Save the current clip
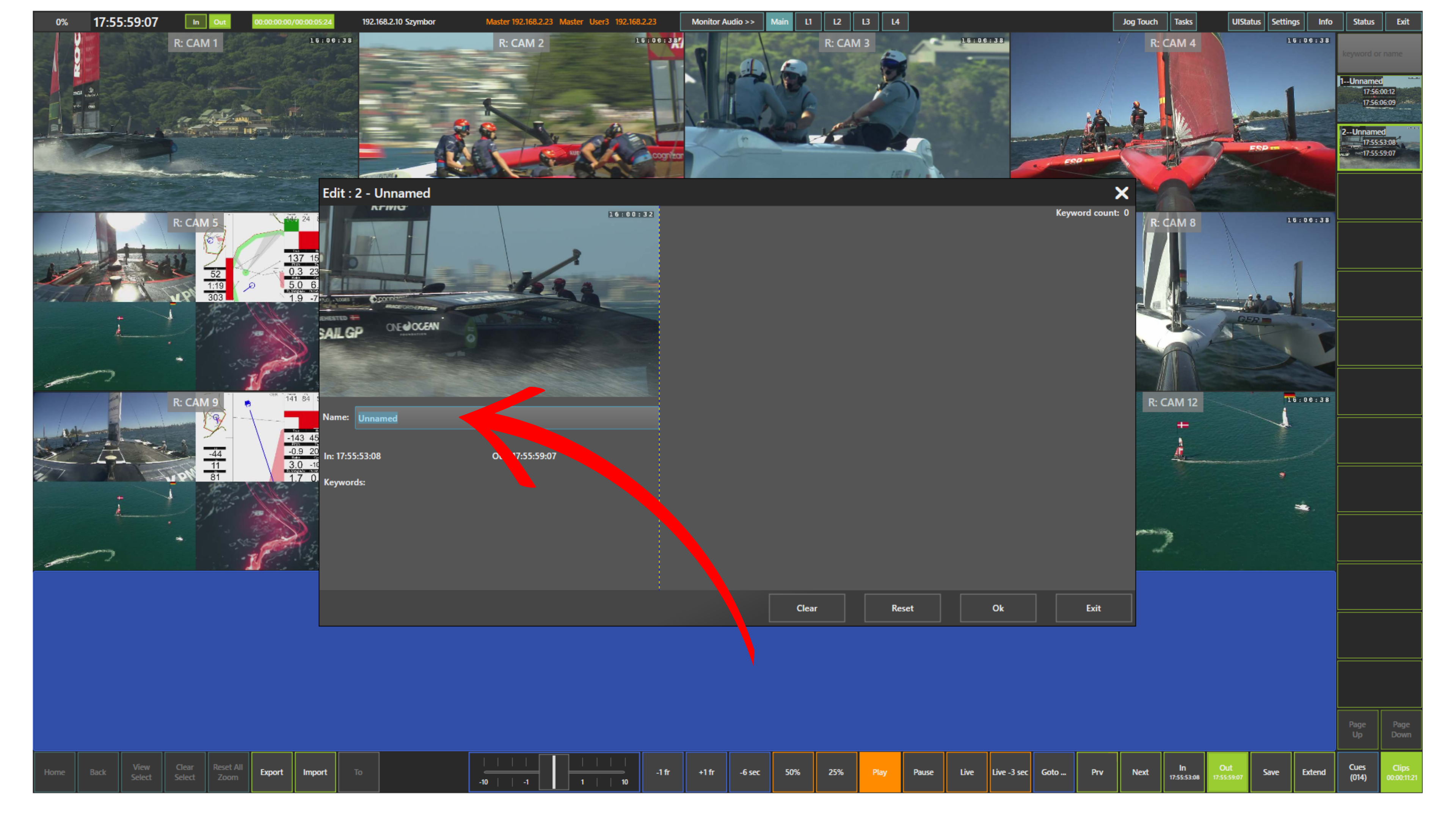The height and width of the screenshot is (819, 1456). tap(1271, 772)
